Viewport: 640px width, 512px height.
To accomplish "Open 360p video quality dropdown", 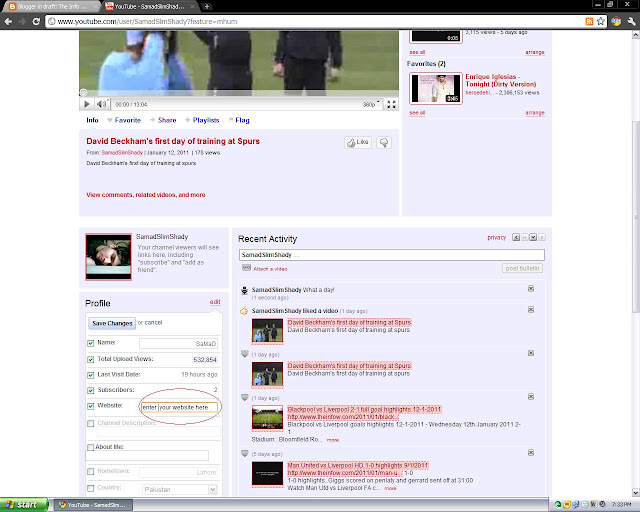I will 371,105.
